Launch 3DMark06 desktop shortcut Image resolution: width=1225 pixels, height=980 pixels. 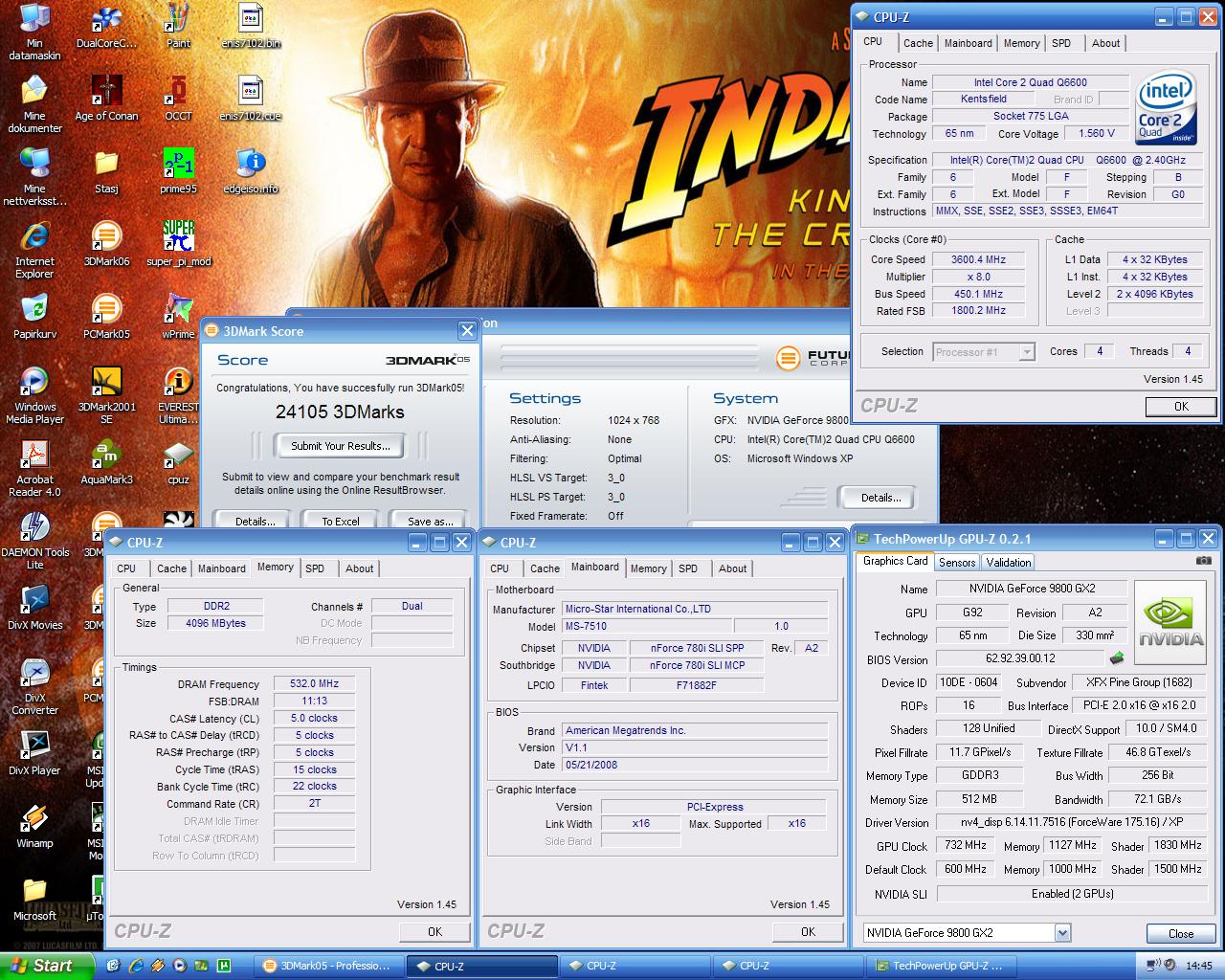point(106,245)
